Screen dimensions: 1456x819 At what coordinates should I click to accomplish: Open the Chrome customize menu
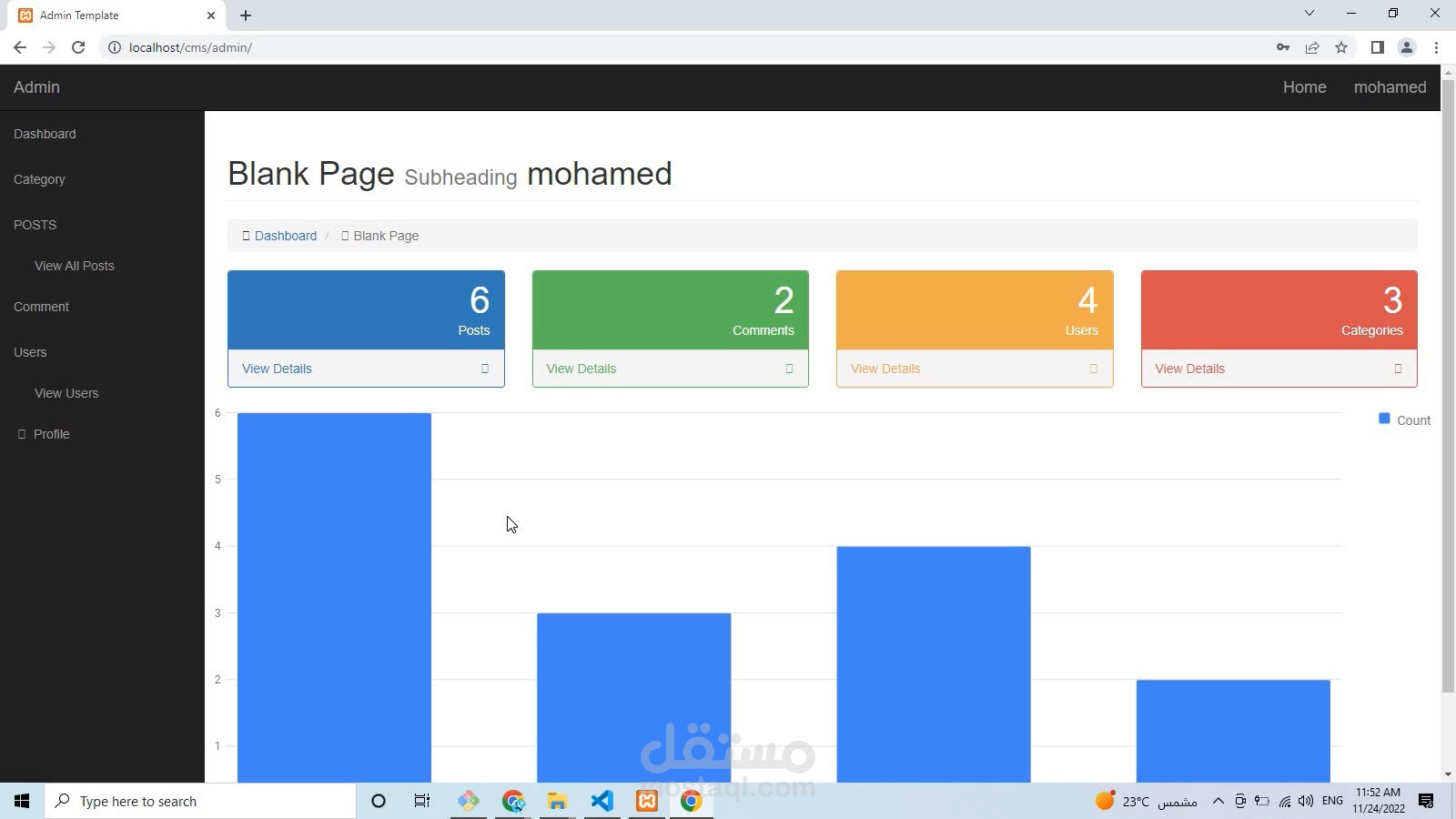point(1438,47)
